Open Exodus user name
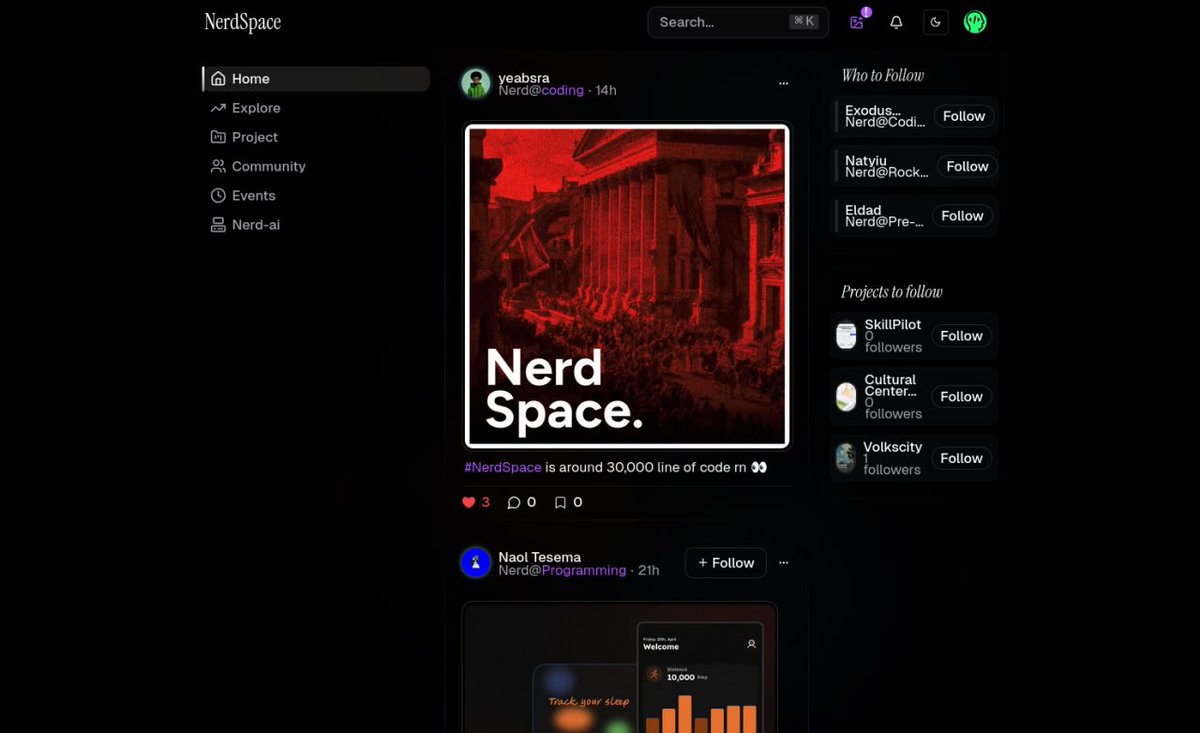This screenshot has height=733, width=1200. (x=873, y=110)
